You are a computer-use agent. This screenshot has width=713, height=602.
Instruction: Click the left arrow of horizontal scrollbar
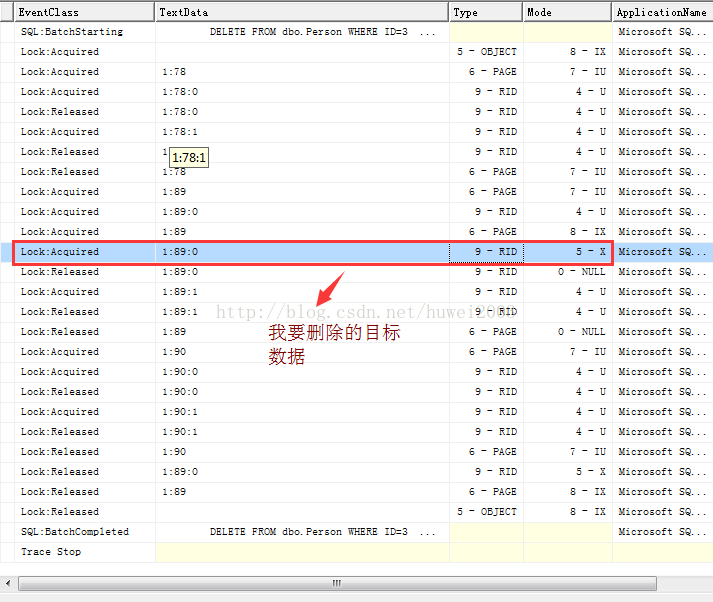pos(8,583)
